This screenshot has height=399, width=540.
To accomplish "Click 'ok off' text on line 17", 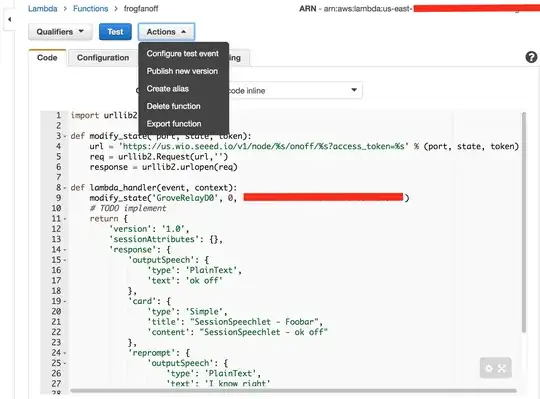I will point(204,281).
